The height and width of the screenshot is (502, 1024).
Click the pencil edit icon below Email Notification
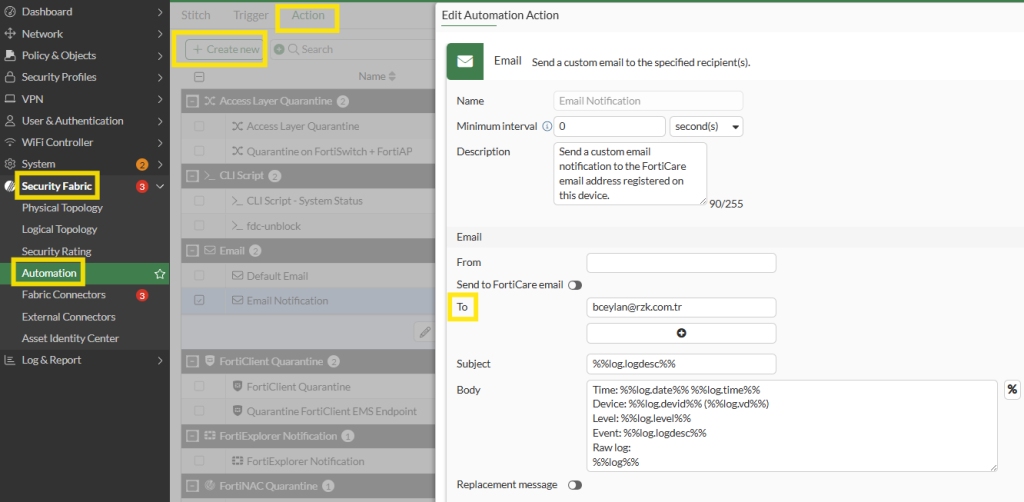[x=425, y=332]
